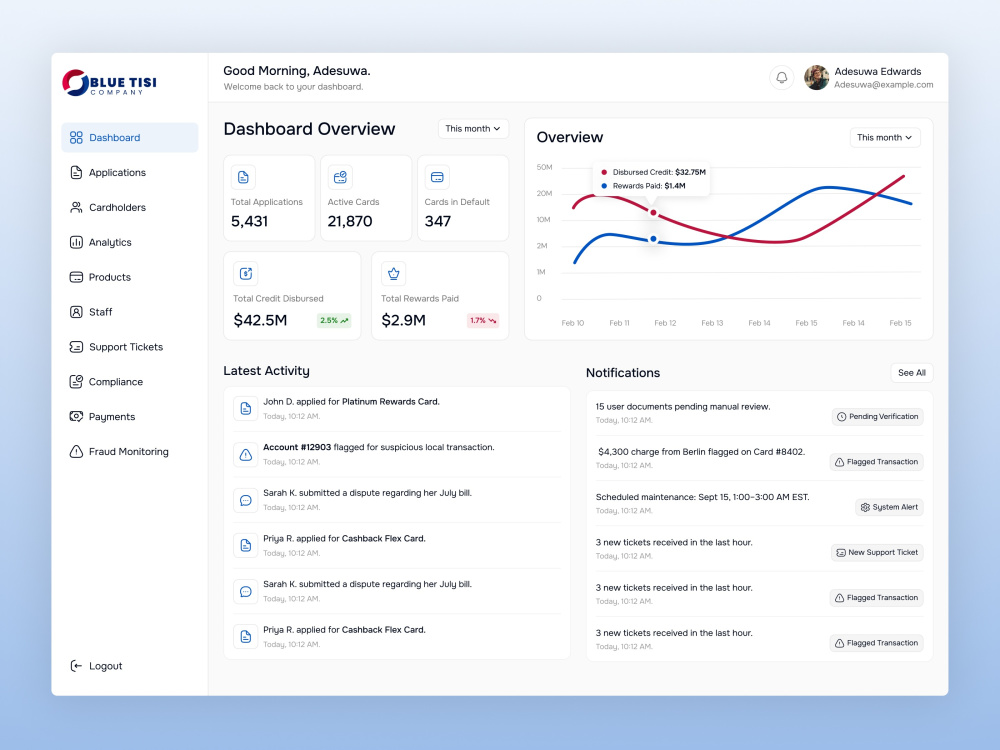Click Total Credit Disbursed value $42.5M
Screen dimensions: 1000x750
coord(260,320)
